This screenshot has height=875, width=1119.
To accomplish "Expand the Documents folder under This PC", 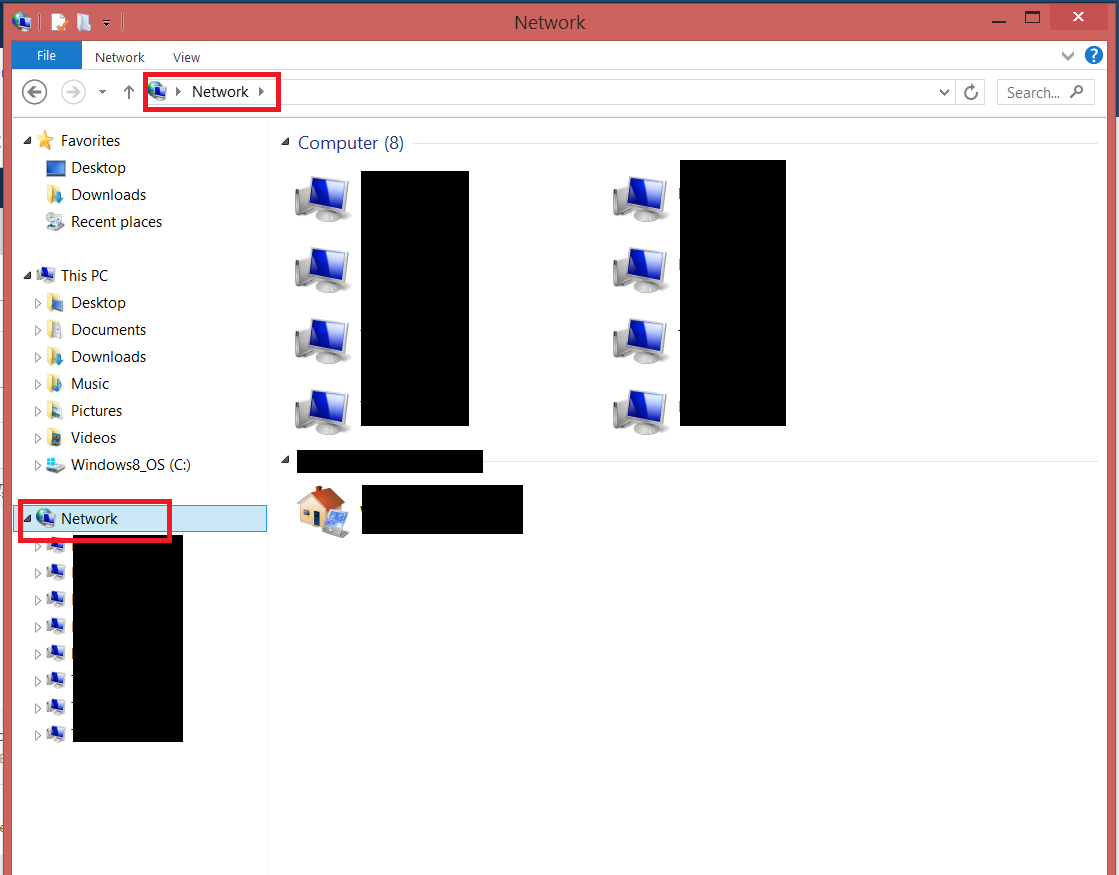I will coord(39,330).
